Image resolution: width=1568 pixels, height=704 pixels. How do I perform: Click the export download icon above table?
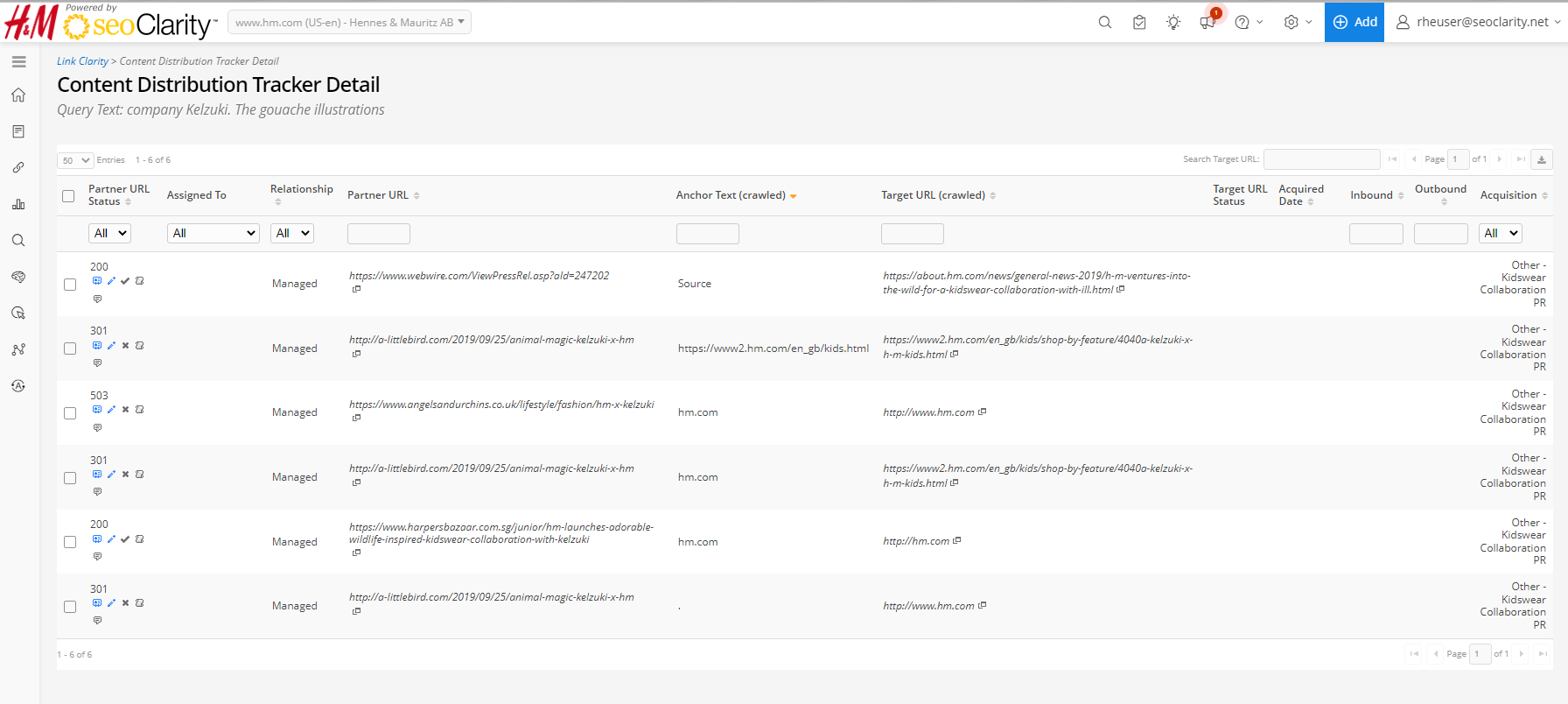pyautogui.click(x=1542, y=159)
